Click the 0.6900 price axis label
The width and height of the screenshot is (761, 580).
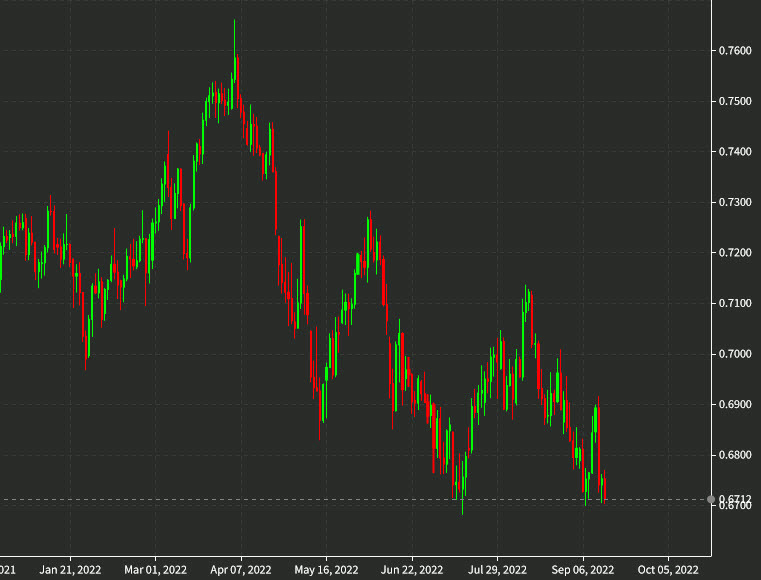coord(735,404)
